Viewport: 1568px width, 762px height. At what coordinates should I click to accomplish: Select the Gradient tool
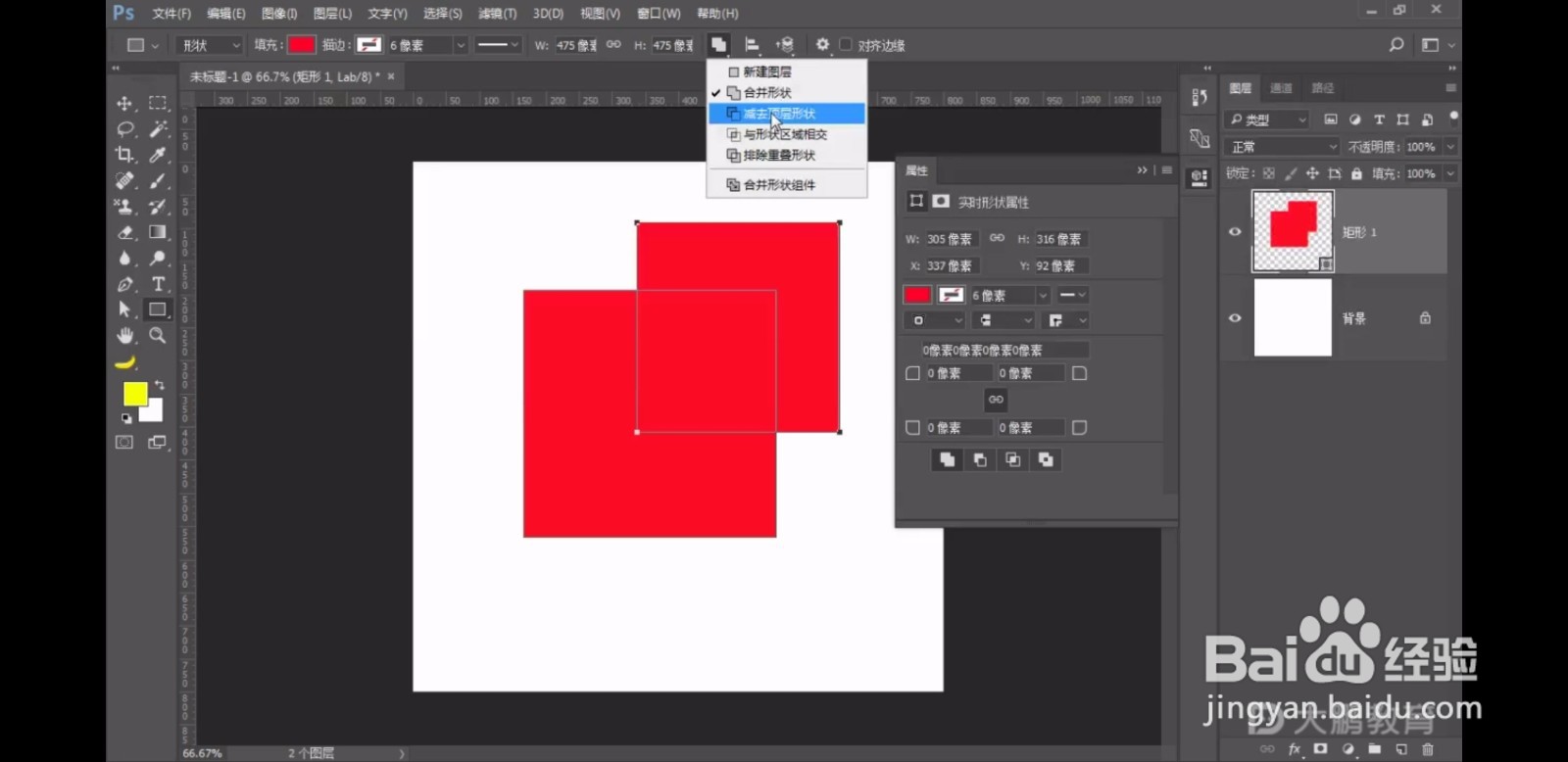157,232
